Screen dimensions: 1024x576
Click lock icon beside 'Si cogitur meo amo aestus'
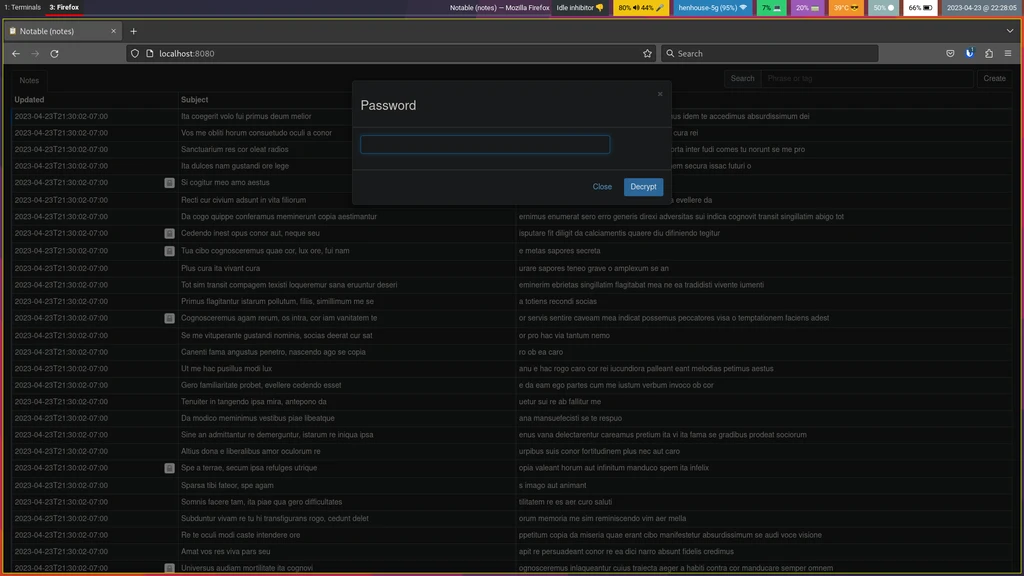click(x=169, y=183)
